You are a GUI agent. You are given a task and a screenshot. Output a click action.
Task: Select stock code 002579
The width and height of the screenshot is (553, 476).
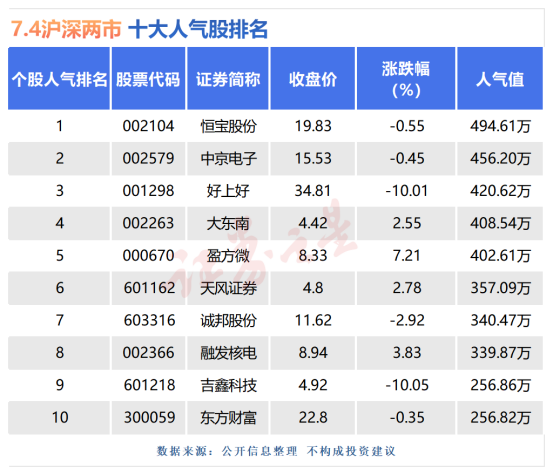[x=148, y=159]
